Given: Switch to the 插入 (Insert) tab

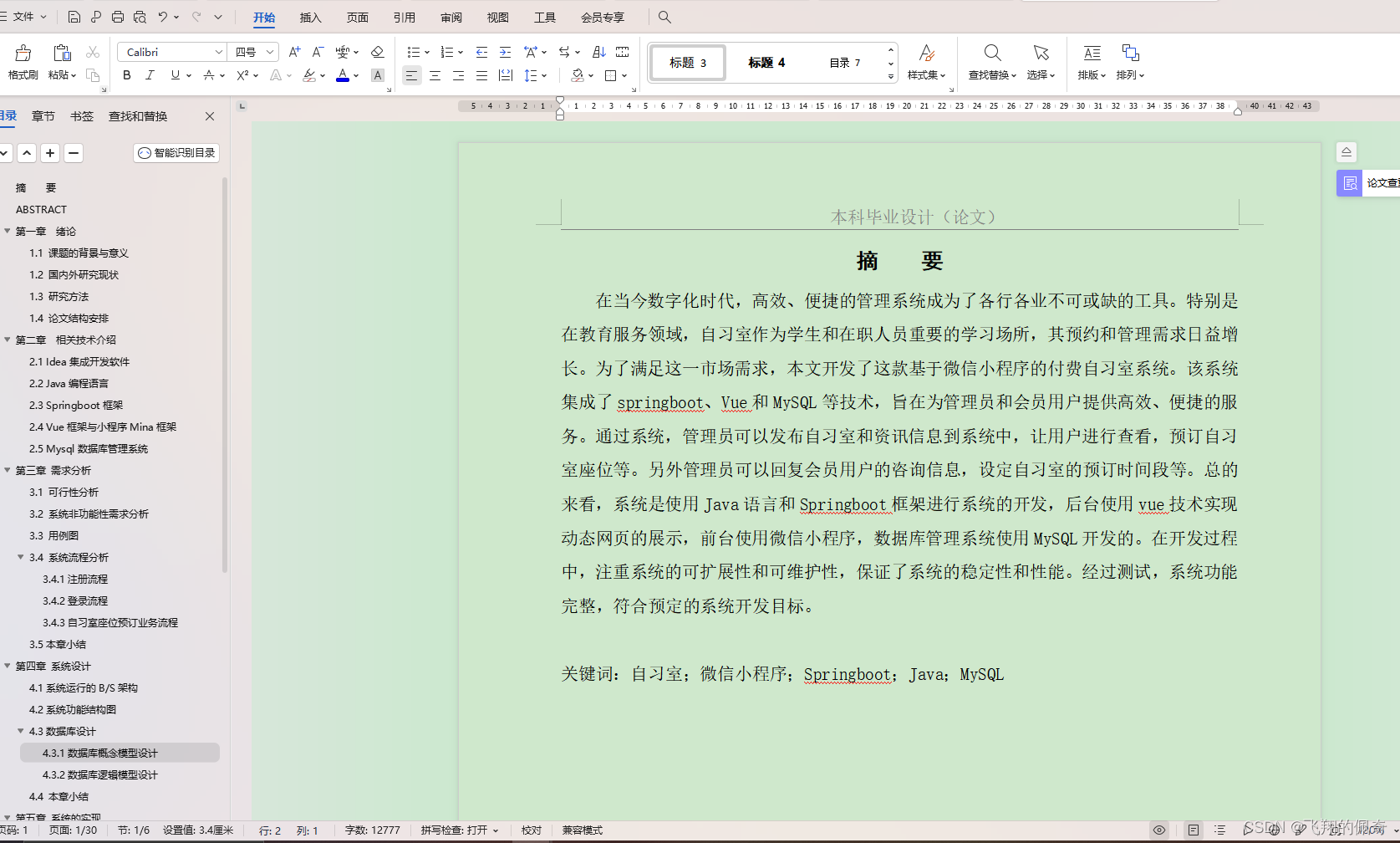Looking at the screenshot, I should tap(311, 18).
